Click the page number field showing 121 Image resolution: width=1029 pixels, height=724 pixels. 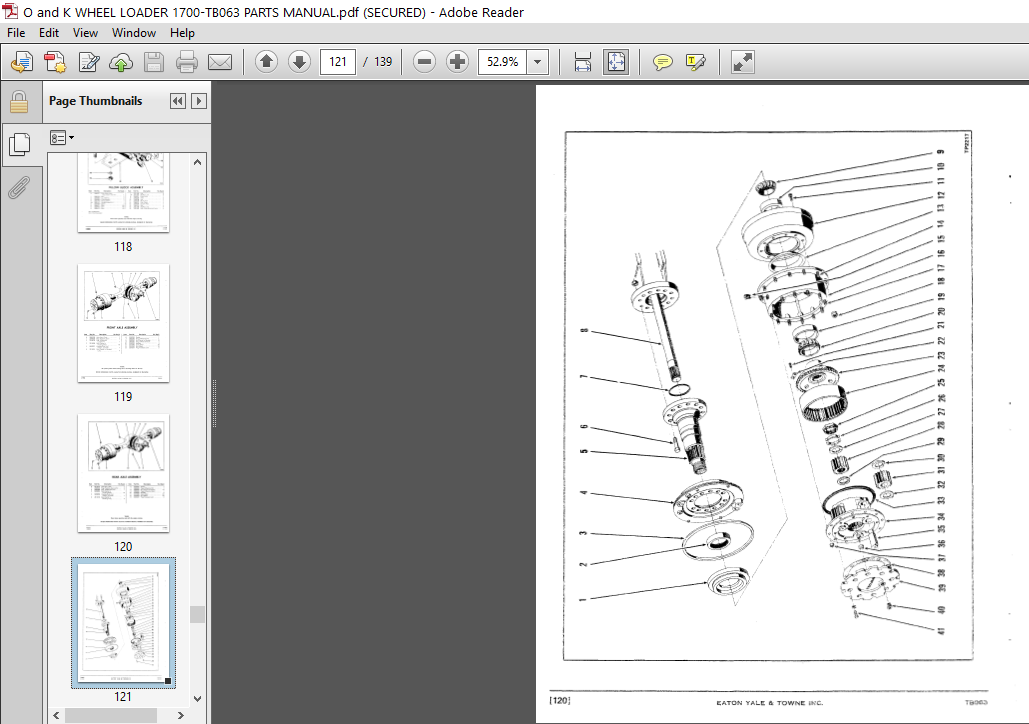click(338, 62)
